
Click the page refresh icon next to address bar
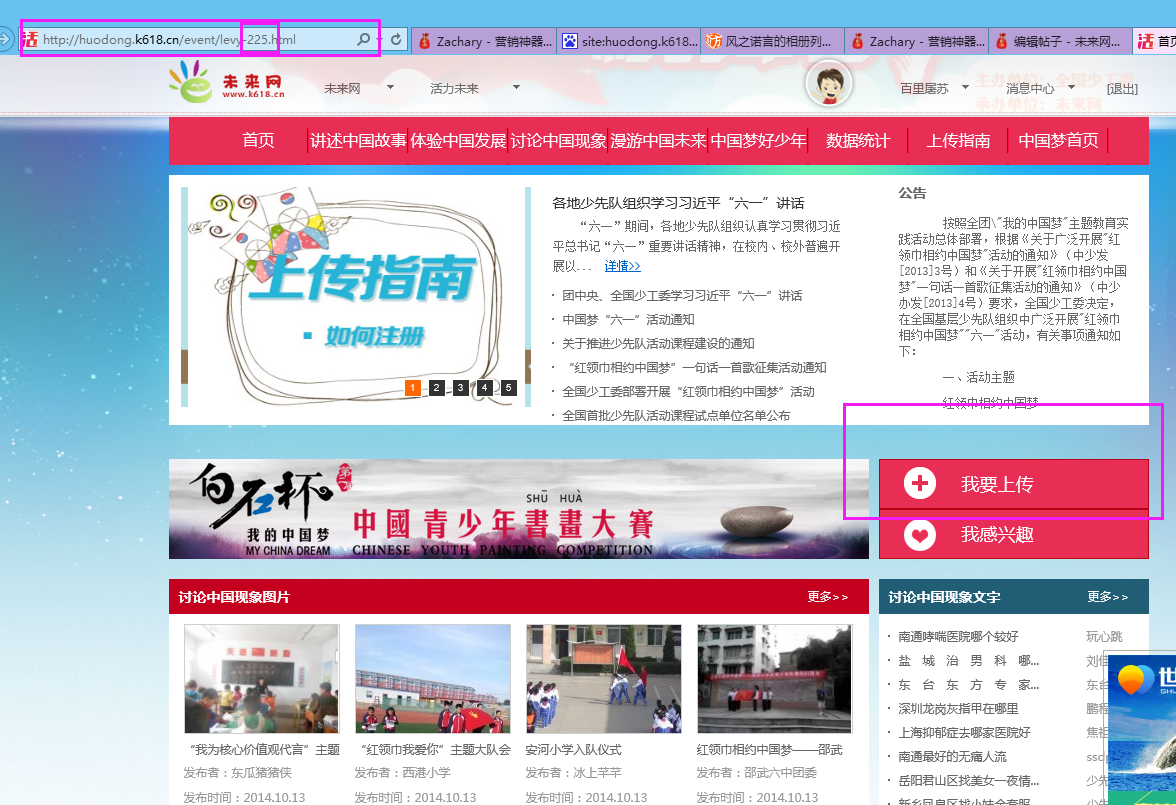coord(396,38)
